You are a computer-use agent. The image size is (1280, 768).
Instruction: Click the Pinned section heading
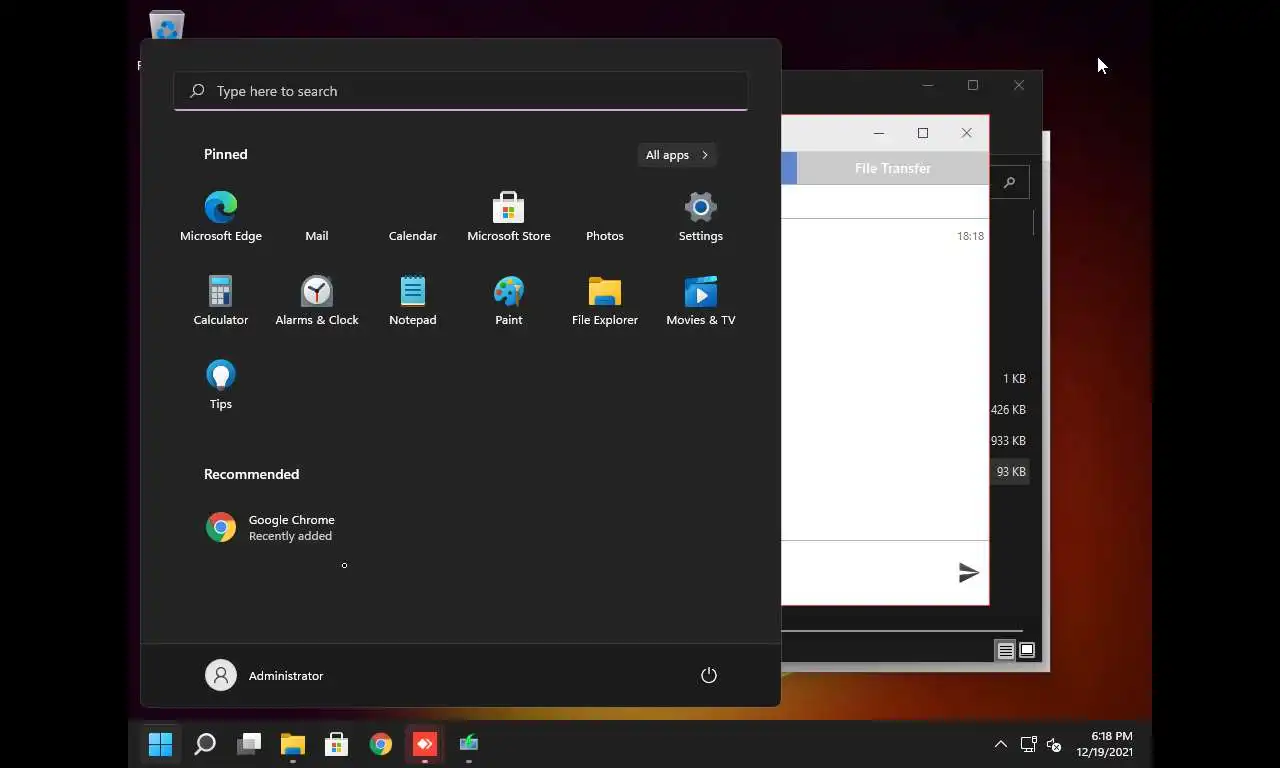click(226, 154)
